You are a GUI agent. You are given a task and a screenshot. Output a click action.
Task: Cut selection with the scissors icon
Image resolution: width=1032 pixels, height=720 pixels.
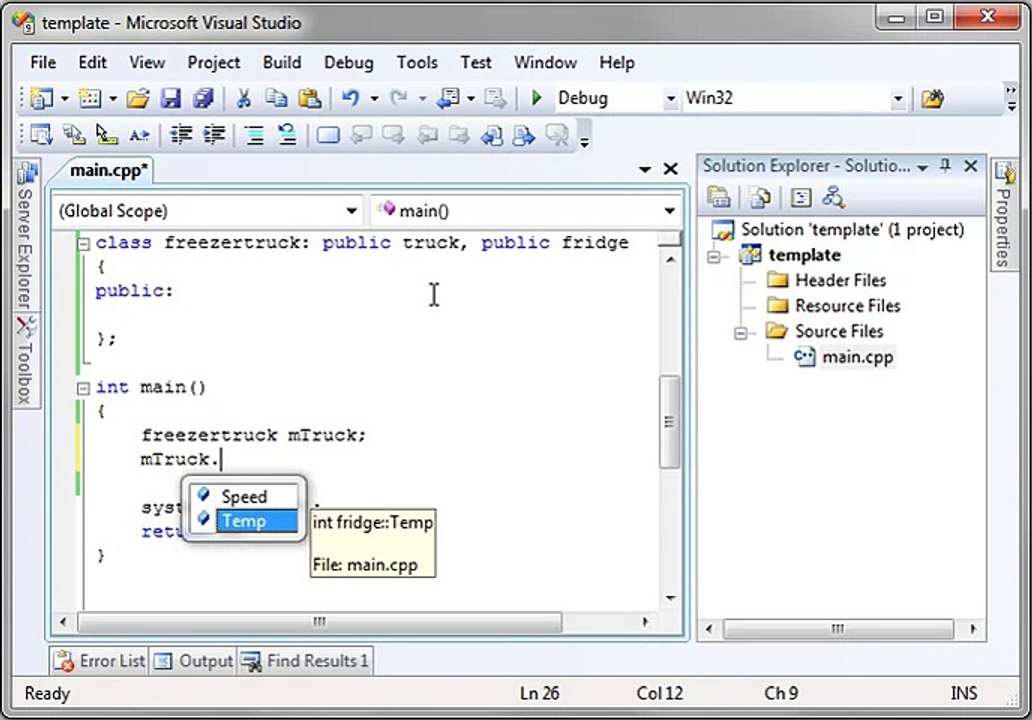244,99
